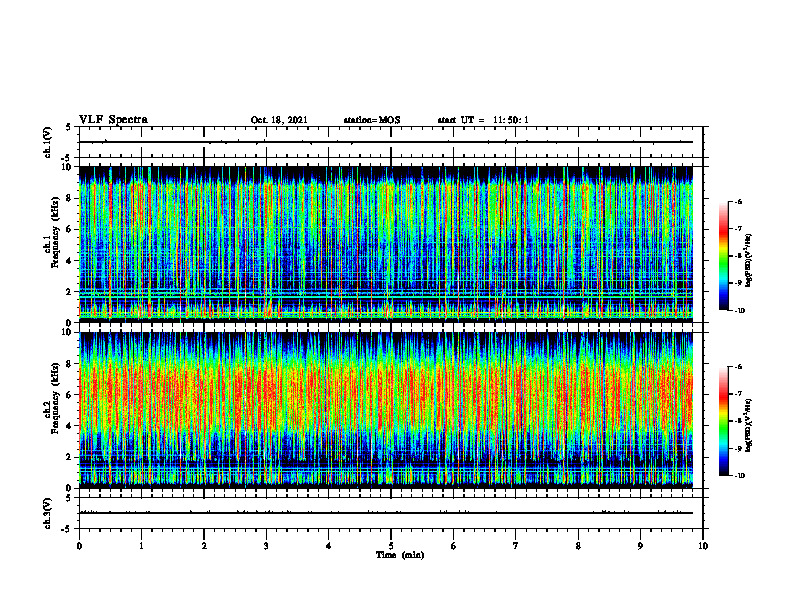The image size is (792, 612).
Task: Click the "start UT = 11:50: 1" header text
Action: 483,120
